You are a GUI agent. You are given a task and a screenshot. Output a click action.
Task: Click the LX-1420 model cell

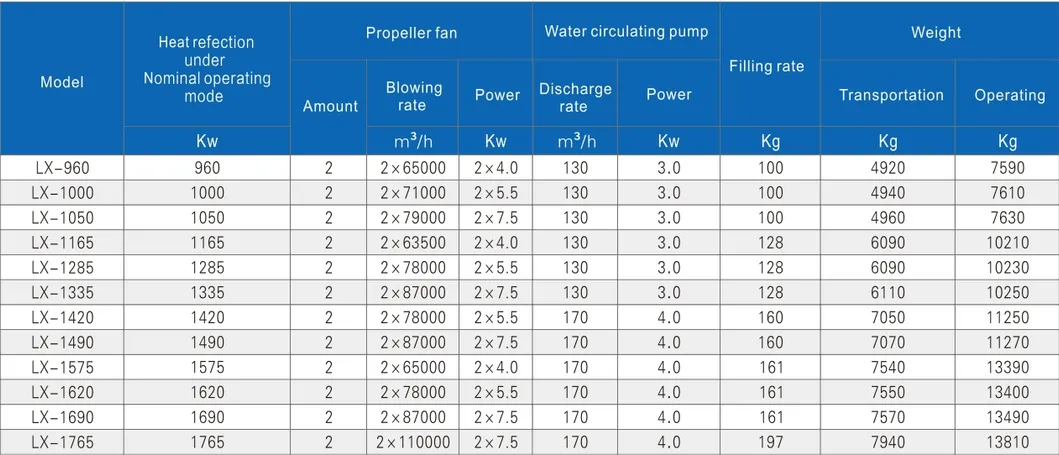tap(62, 317)
